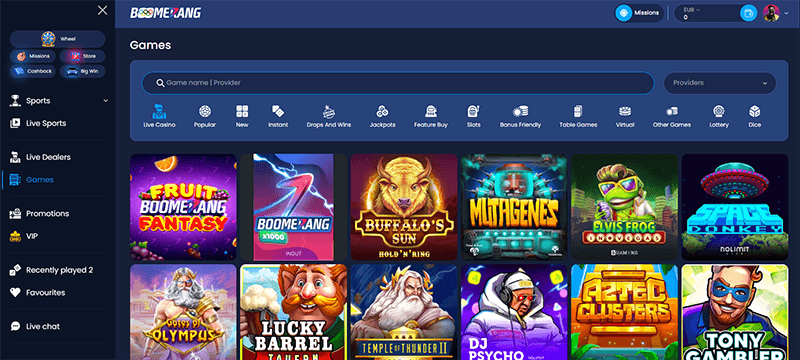This screenshot has height=360, width=800.
Task: Filter by Popular games
Action: 205,116
